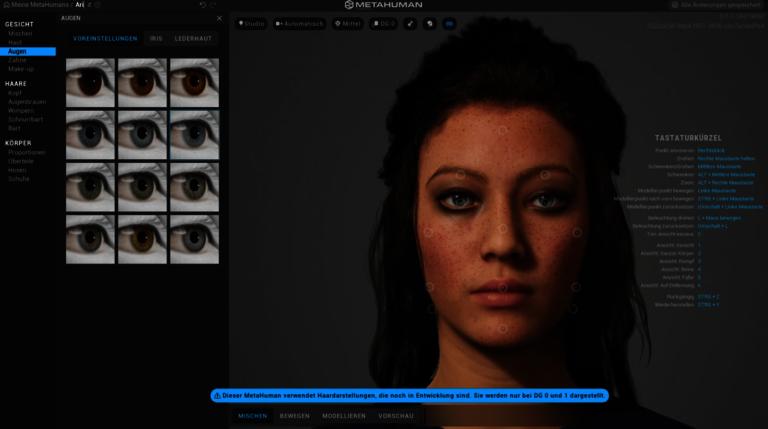Viewport: 768px width, 429px height.
Task: Click sculpt point on the nose bridge
Action: (503, 229)
